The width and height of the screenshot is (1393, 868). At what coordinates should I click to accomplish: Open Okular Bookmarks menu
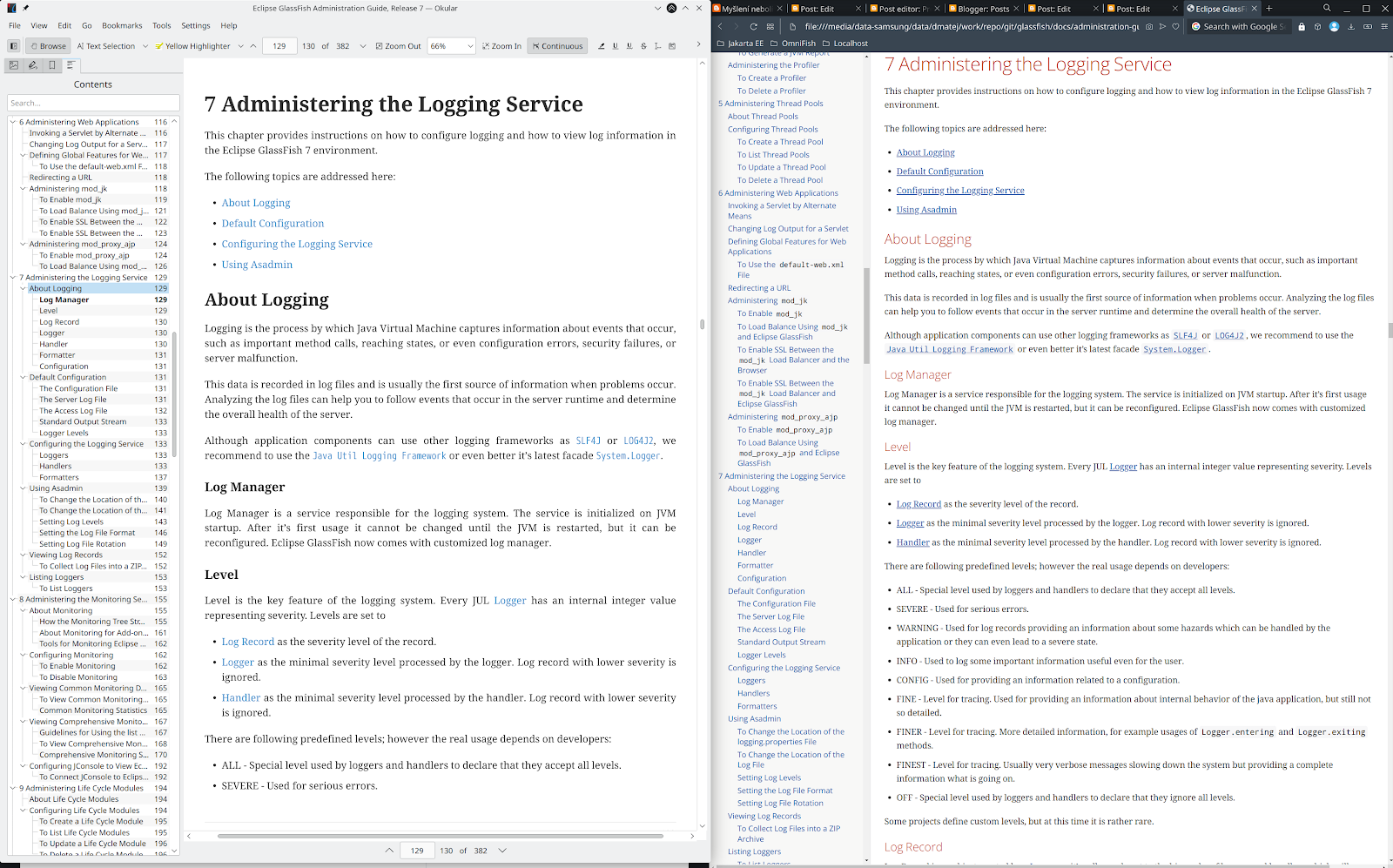(x=122, y=26)
